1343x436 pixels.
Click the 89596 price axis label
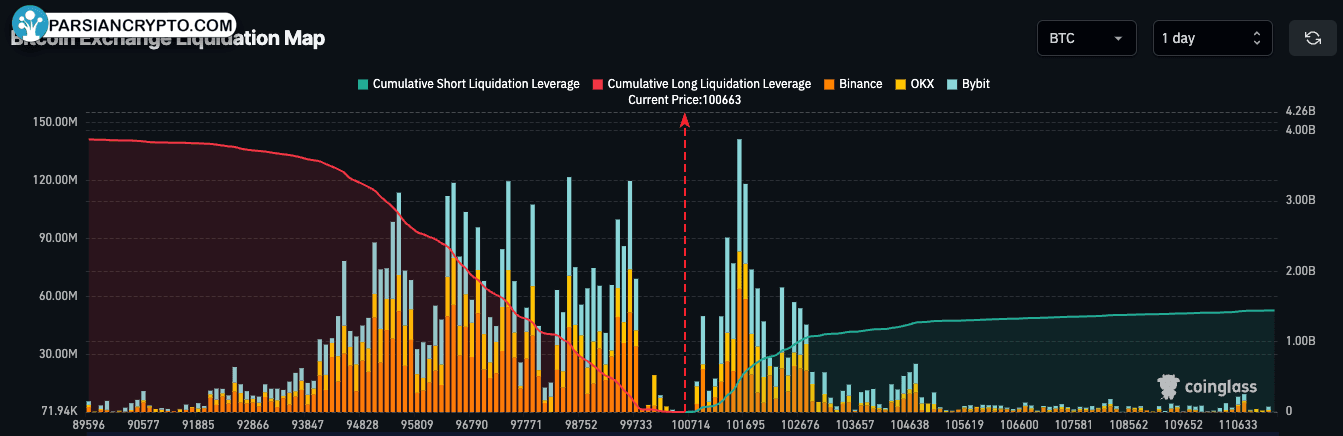(90, 425)
